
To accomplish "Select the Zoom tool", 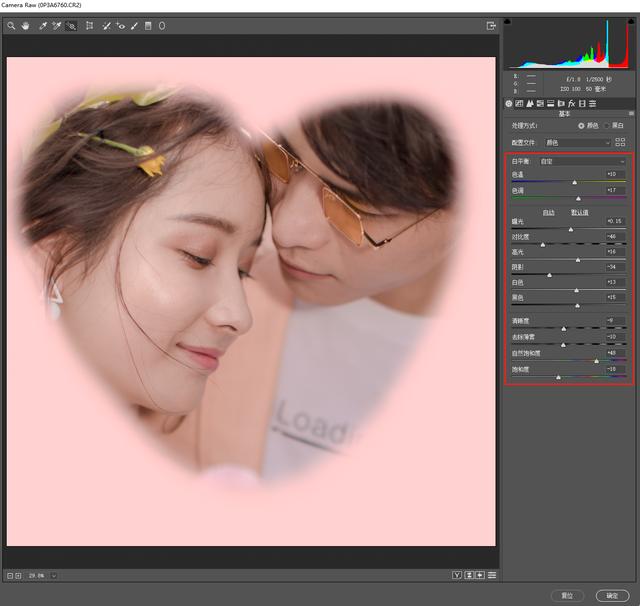I will pyautogui.click(x=11, y=26).
